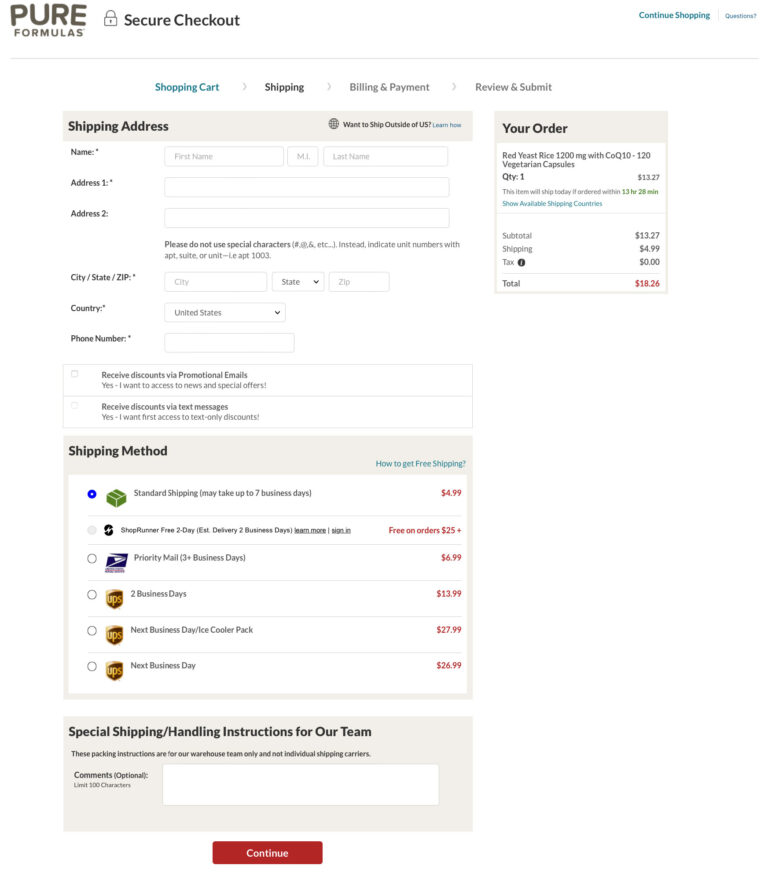Click the secure checkout padlock icon
Viewport: 768px width, 880px height.
(x=110, y=19)
